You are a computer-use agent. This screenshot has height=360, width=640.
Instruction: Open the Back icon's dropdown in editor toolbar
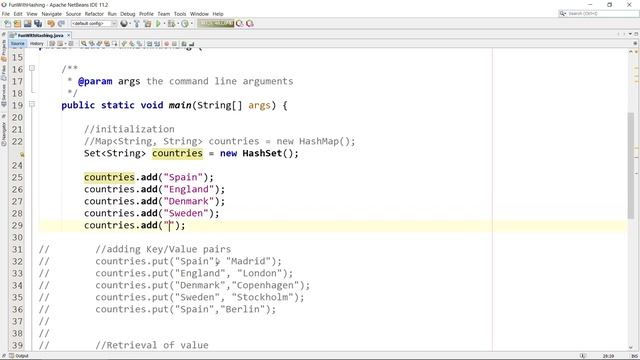pos(65,43)
